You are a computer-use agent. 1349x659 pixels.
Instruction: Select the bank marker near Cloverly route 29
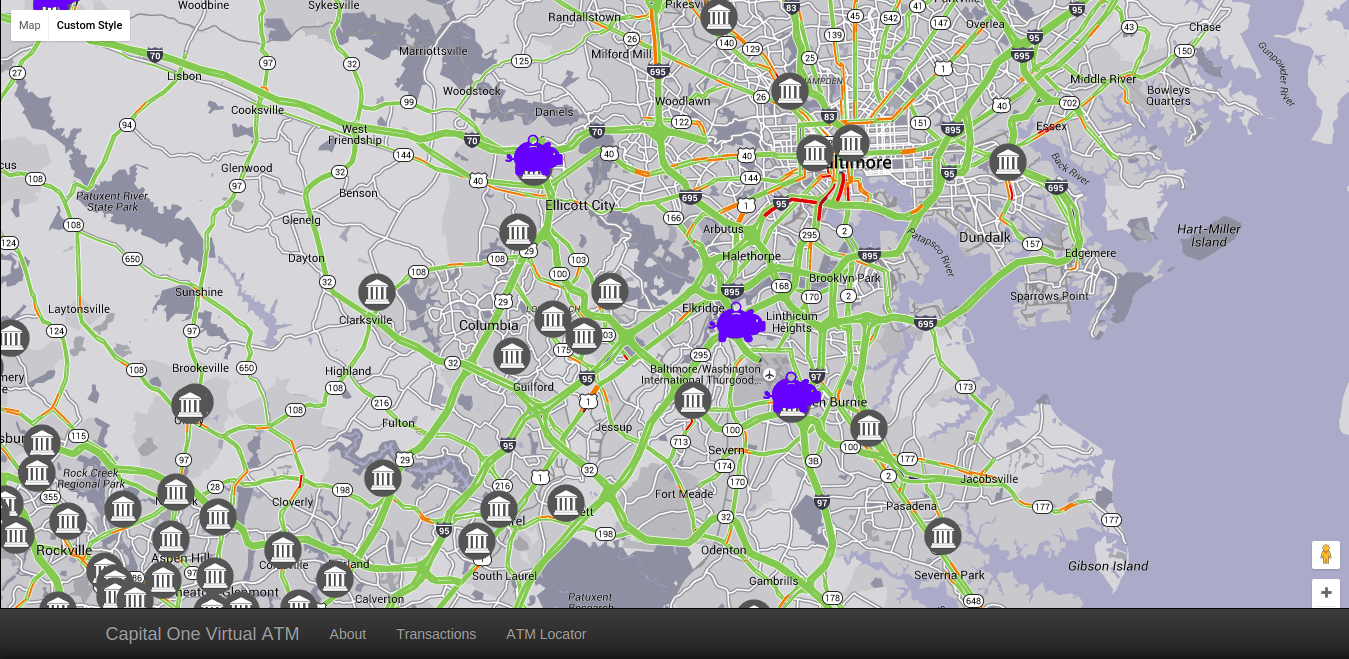point(383,478)
